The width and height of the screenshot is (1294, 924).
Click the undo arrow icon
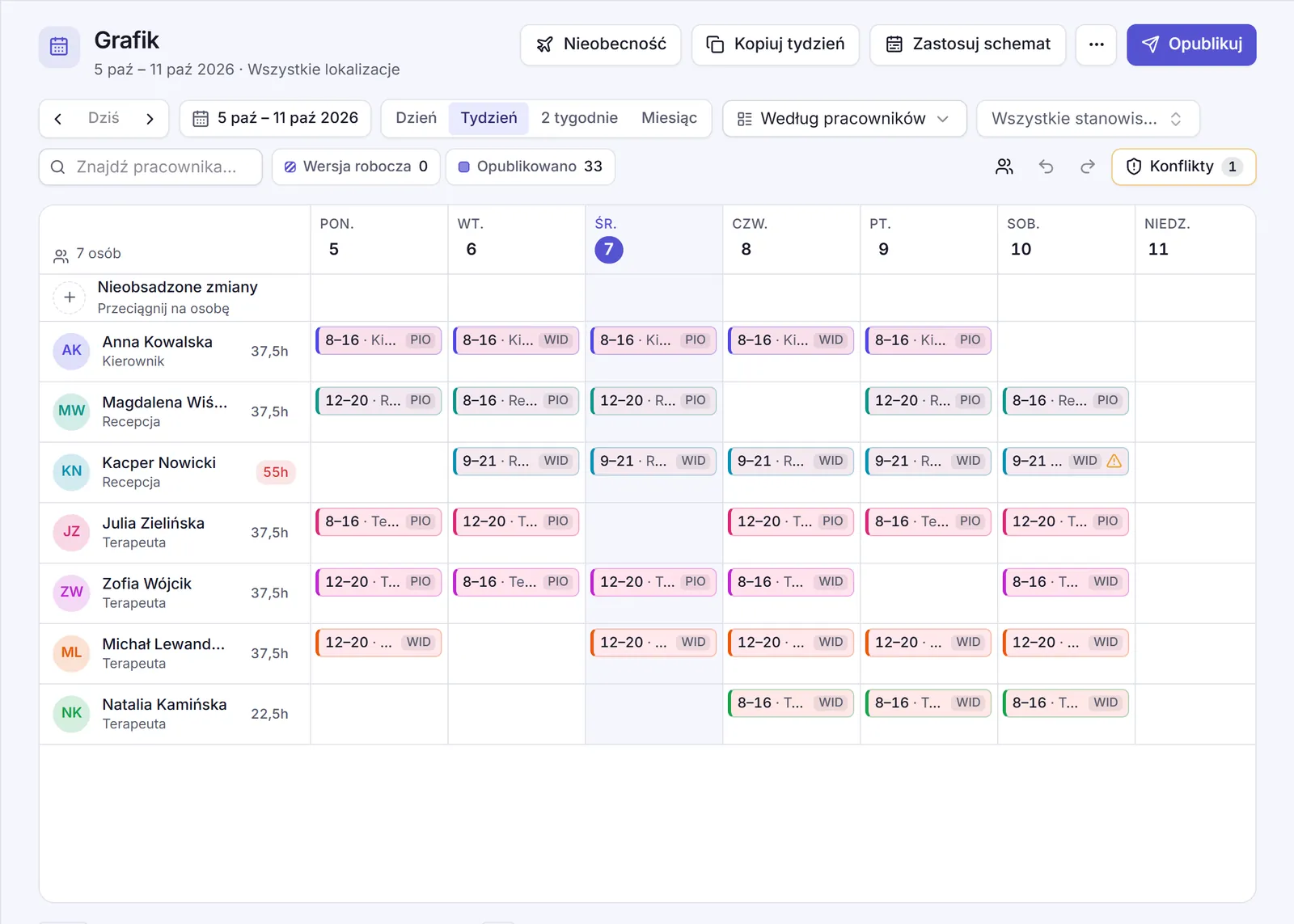(x=1046, y=167)
